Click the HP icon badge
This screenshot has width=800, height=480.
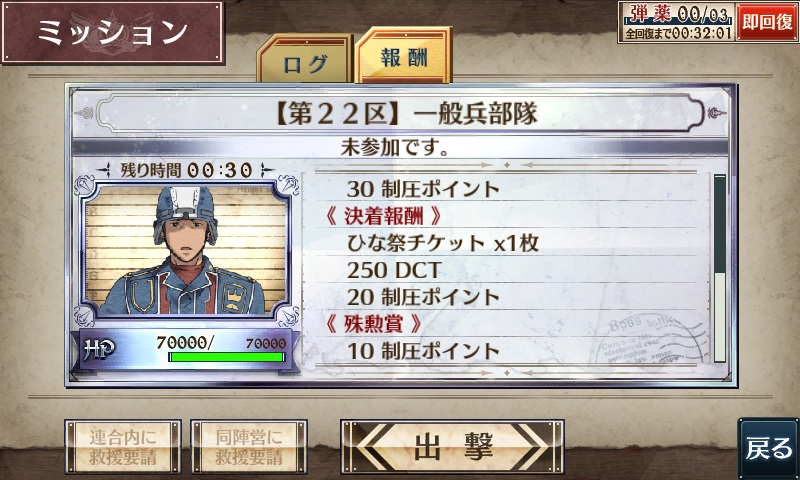coord(98,349)
